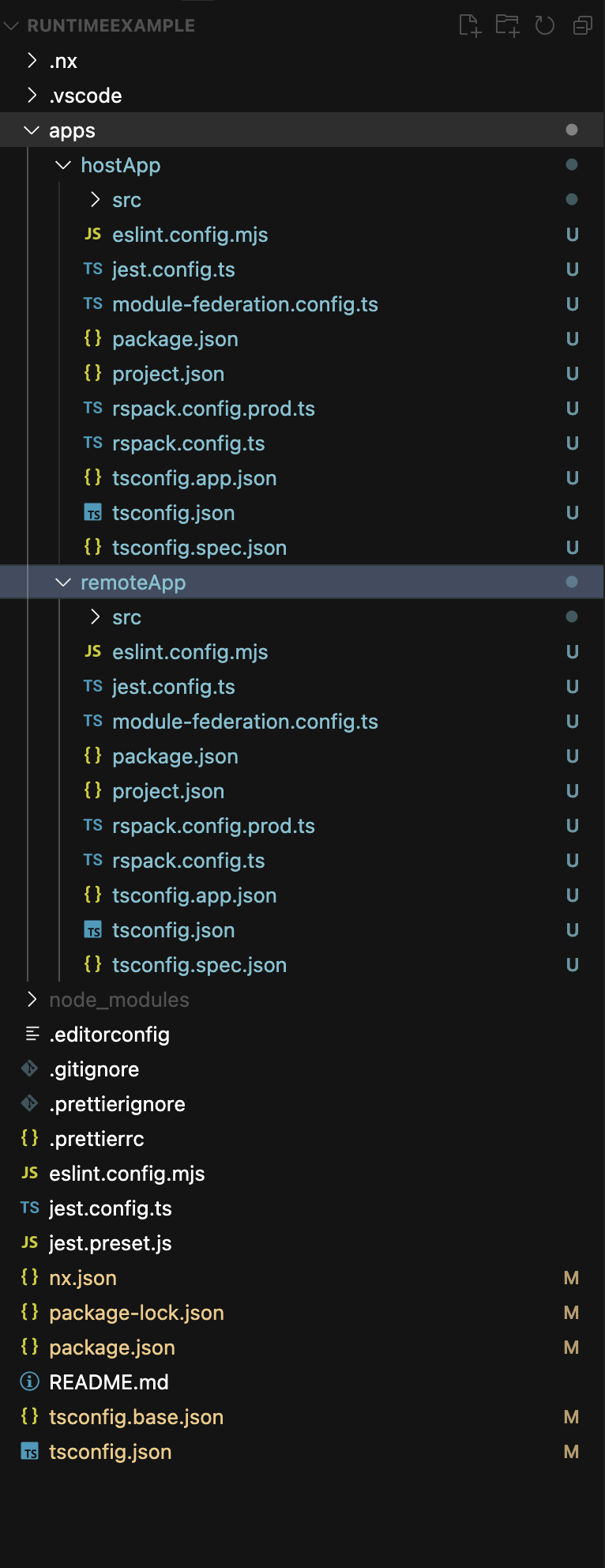Refresh the Explorer file tree
Image resolution: width=605 pixels, height=1568 pixels.
(x=545, y=25)
